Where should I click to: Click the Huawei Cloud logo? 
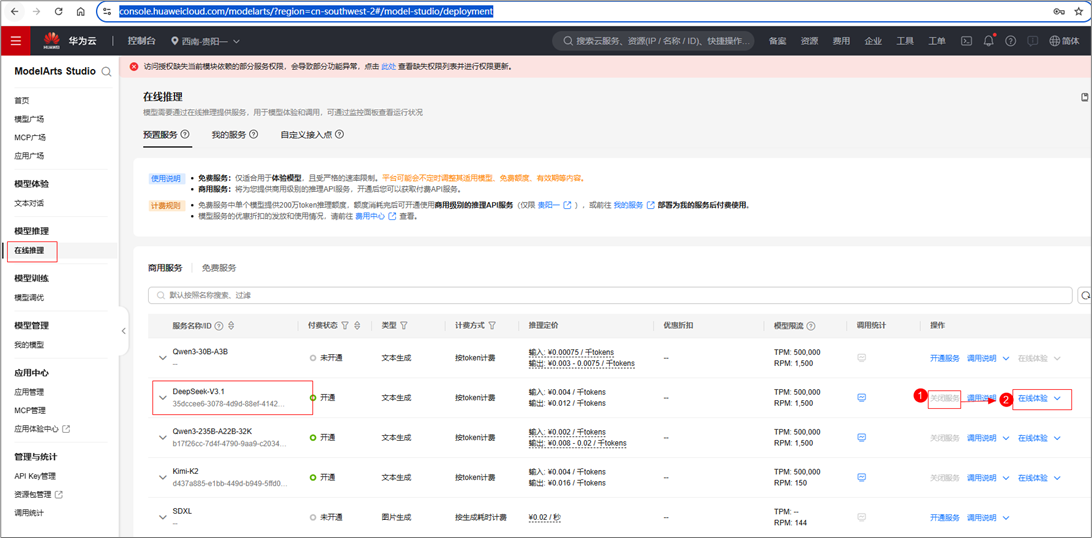click(x=70, y=41)
